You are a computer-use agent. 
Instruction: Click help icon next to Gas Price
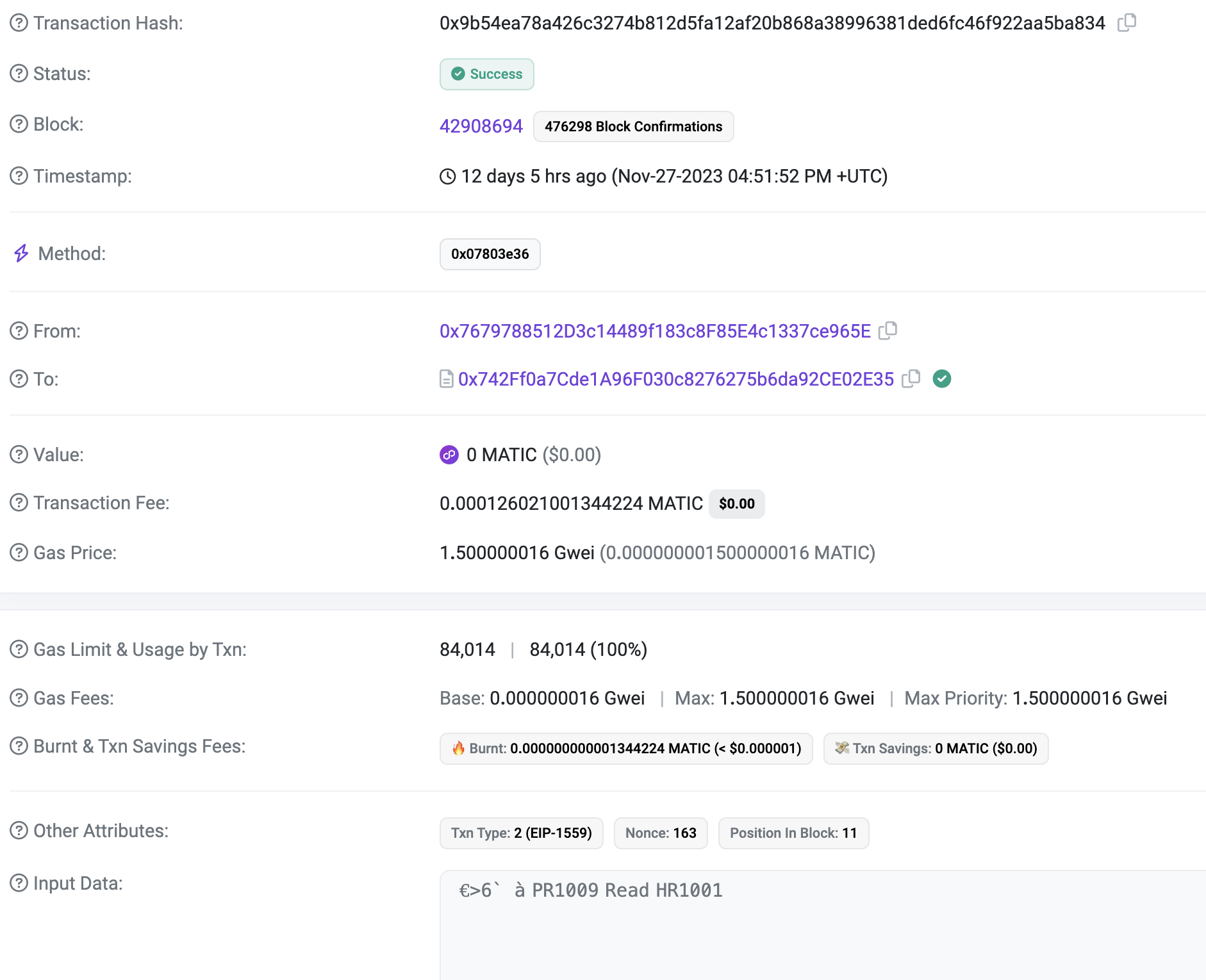[x=19, y=552]
